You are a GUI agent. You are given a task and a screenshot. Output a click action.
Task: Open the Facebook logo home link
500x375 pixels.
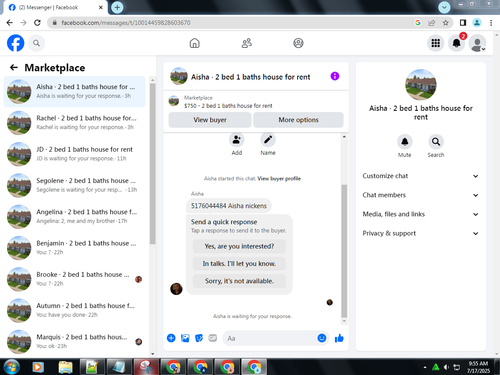point(15,43)
